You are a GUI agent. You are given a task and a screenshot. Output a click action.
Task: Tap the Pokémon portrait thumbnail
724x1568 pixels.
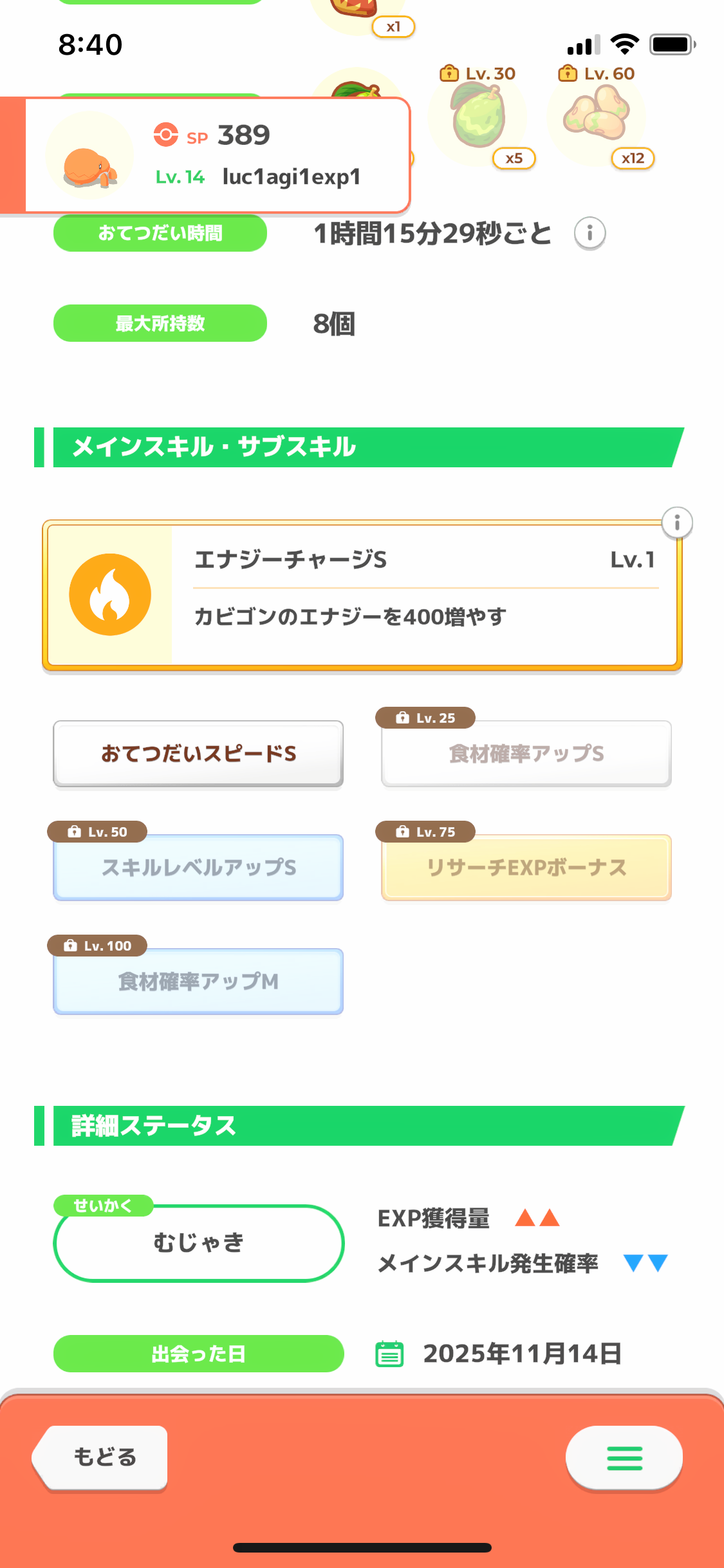point(89,156)
